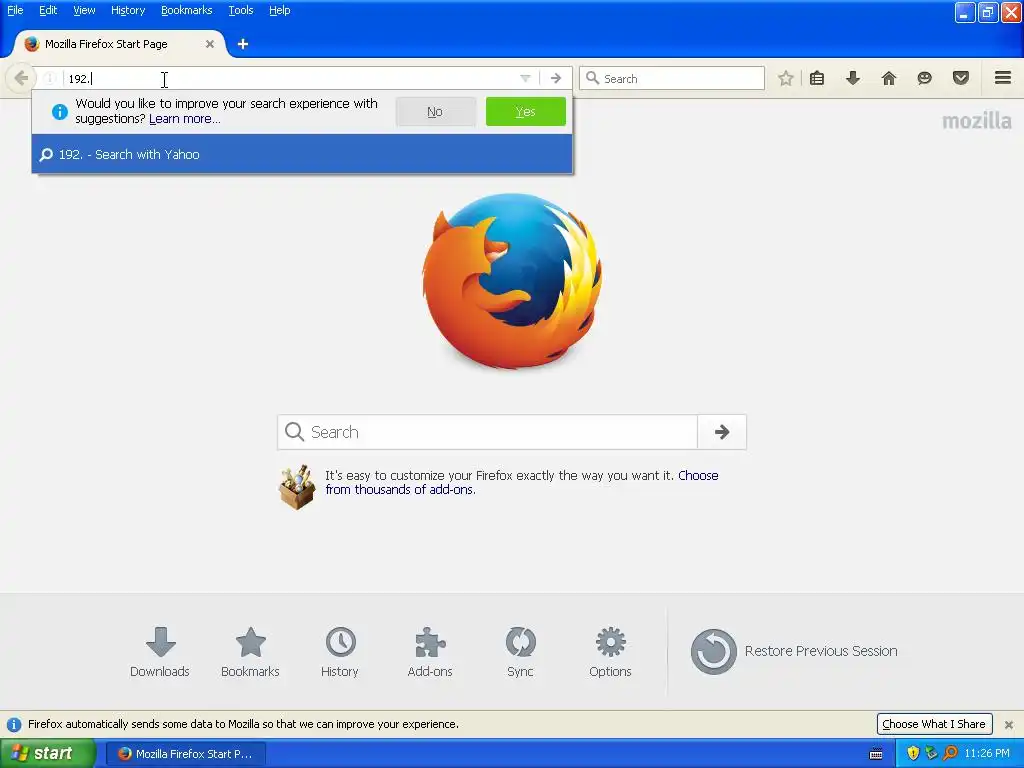
Task: Submit start page search with arrow button
Action: [x=722, y=432]
